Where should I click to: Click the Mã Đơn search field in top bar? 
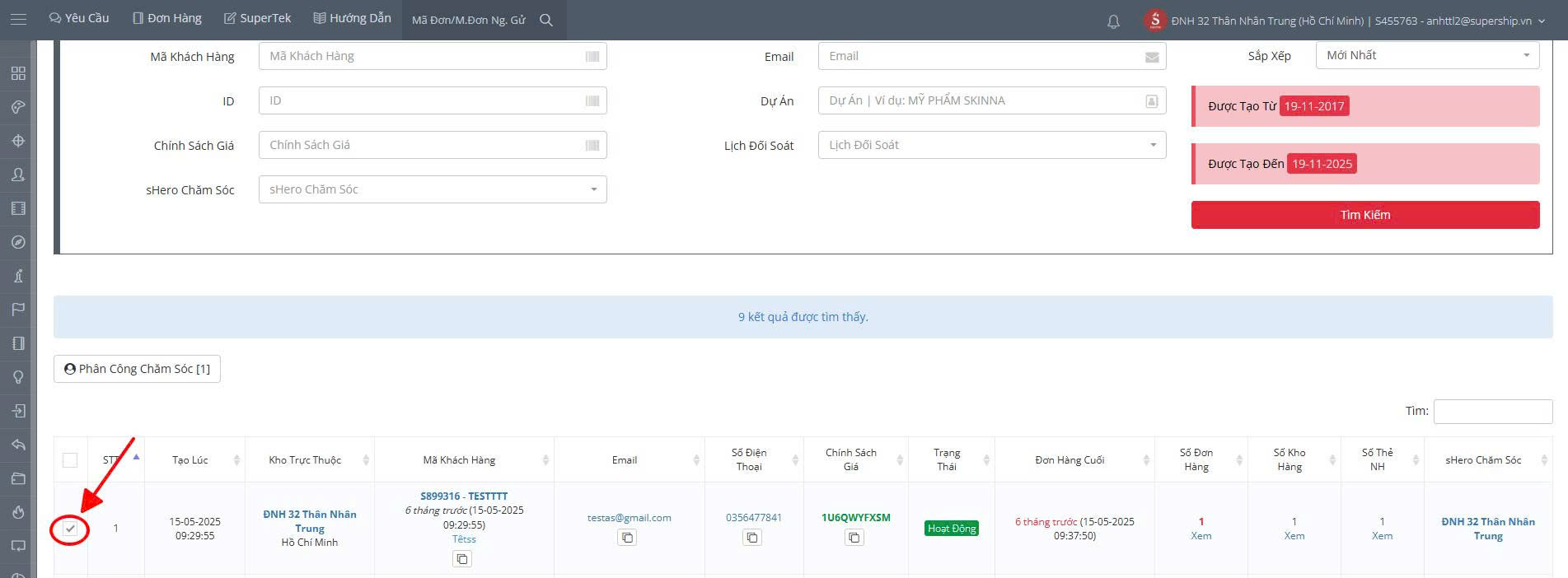[469, 20]
